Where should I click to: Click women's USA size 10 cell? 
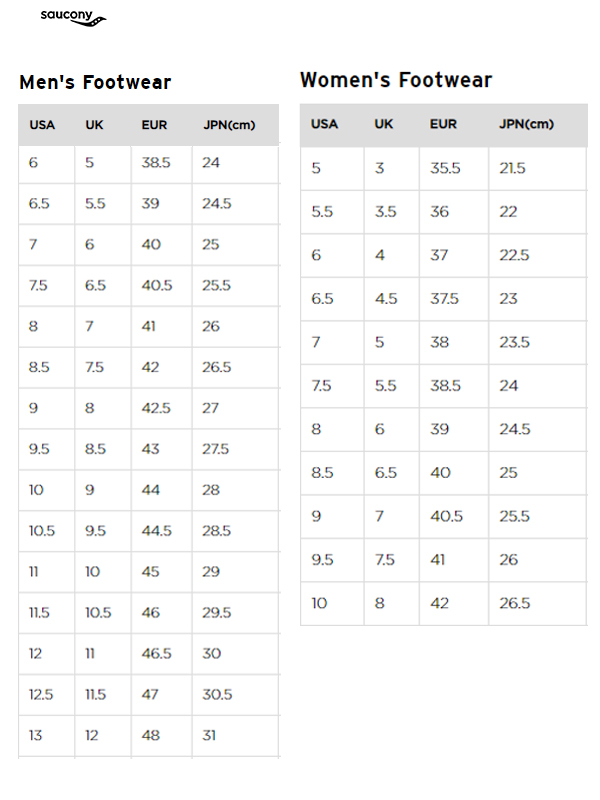pyautogui.click(x=319, y=603)
